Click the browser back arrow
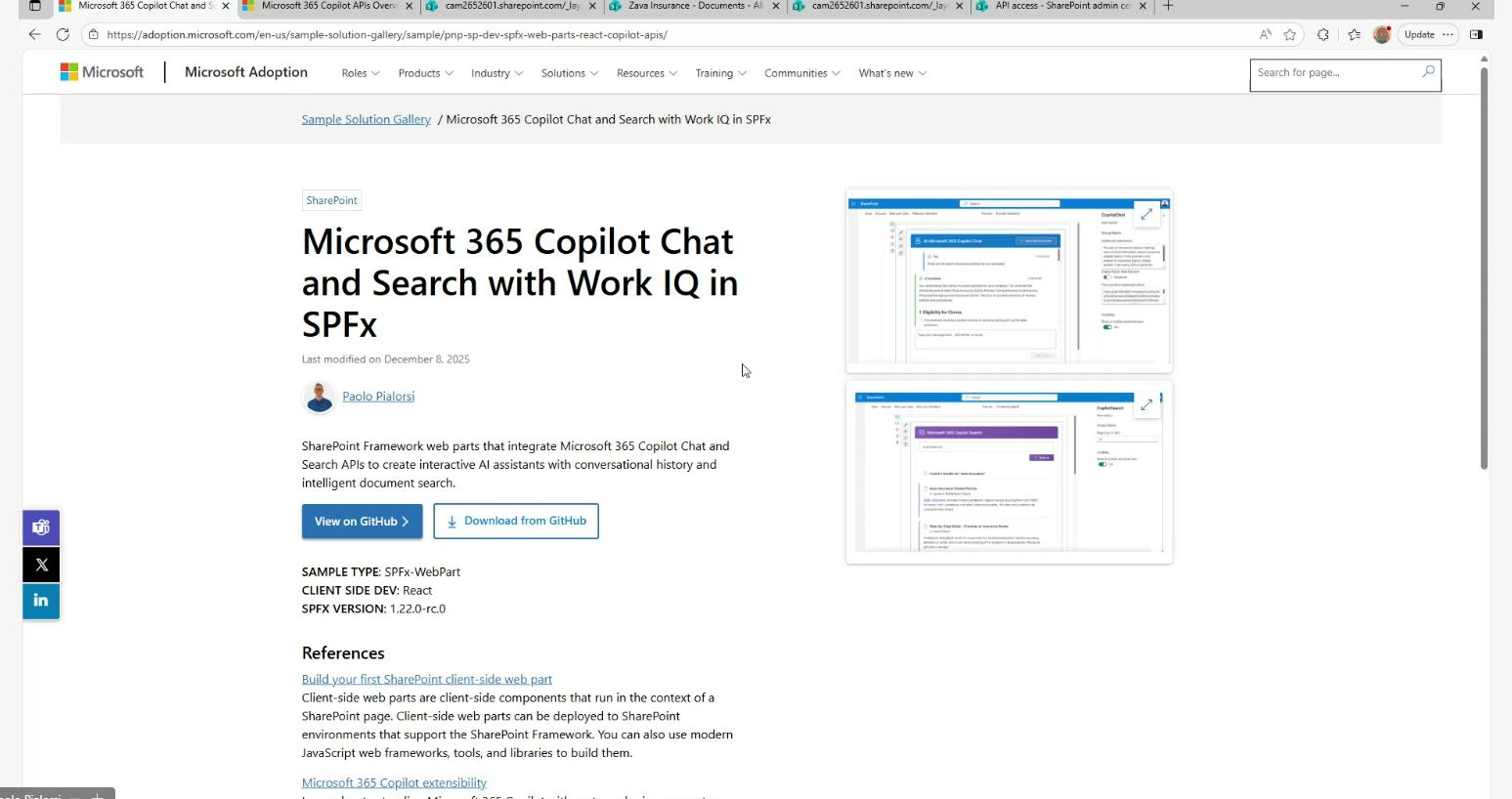Image resolution: width=1512 pixels, height=799 pixels. 35,34
